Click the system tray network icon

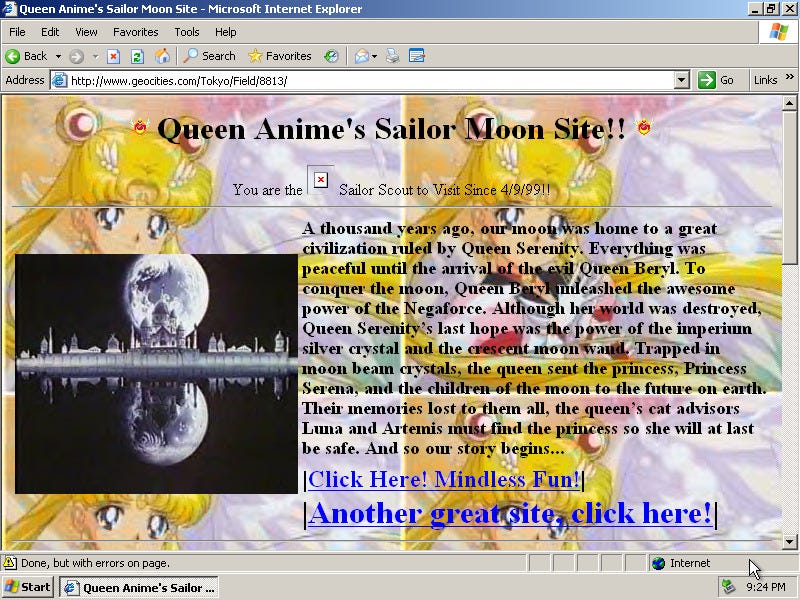coord(728,588)
